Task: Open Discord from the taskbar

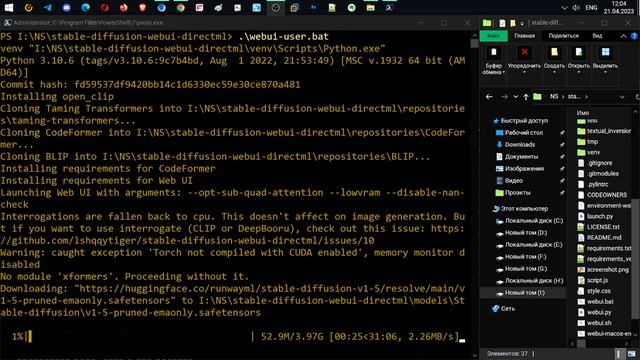Action: (x=67, y=7)
